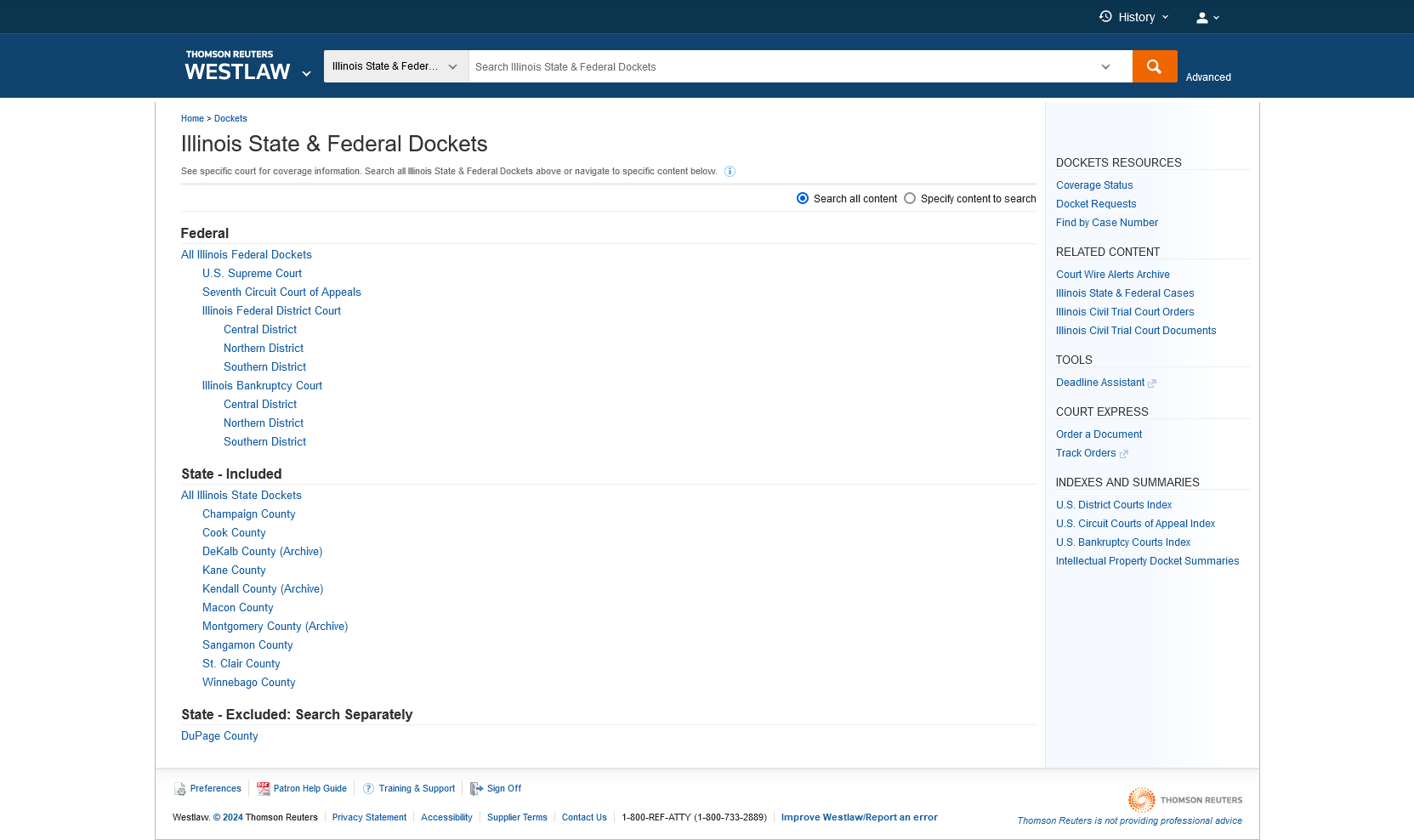Click the Sign Off icon
1414x840 pixels.
(x=477, y=789)
